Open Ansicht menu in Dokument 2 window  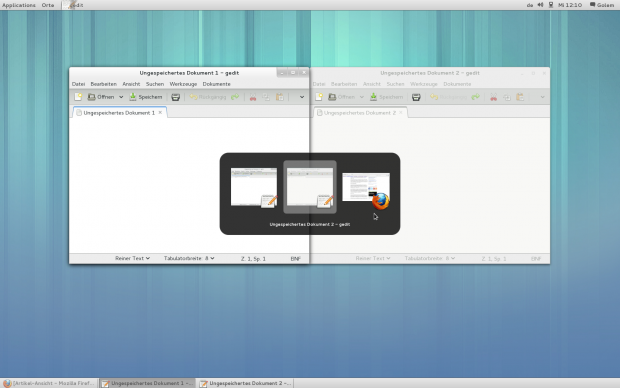pos(372,84)
